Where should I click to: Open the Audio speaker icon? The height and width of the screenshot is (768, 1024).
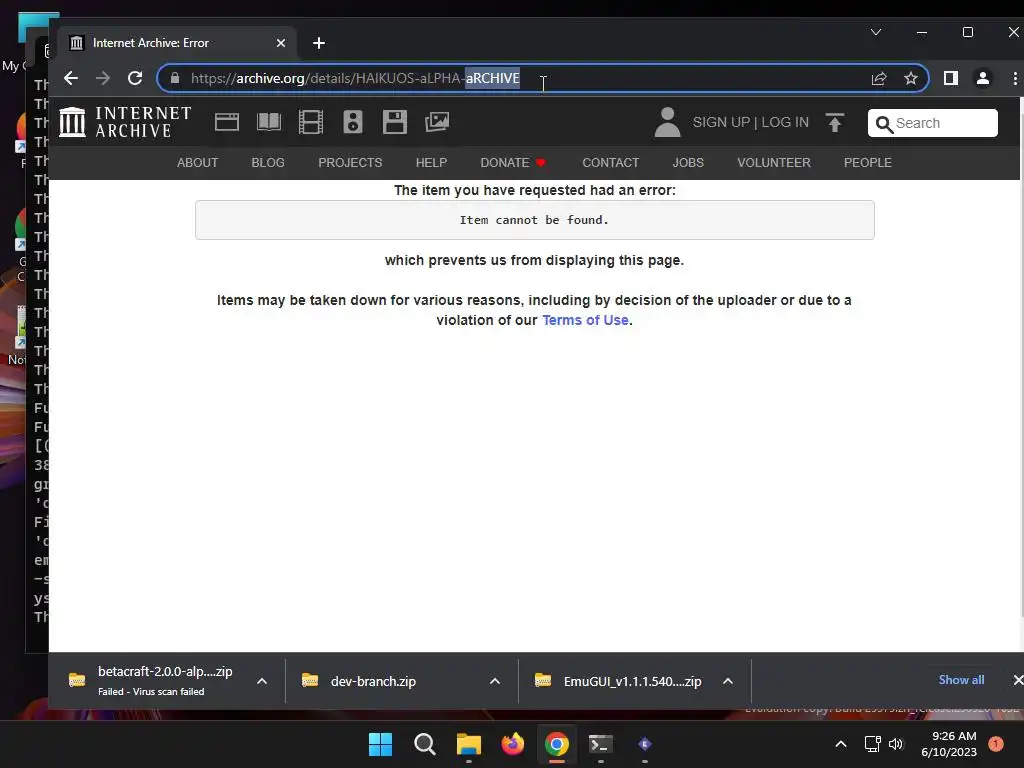[x=353, y=122]
